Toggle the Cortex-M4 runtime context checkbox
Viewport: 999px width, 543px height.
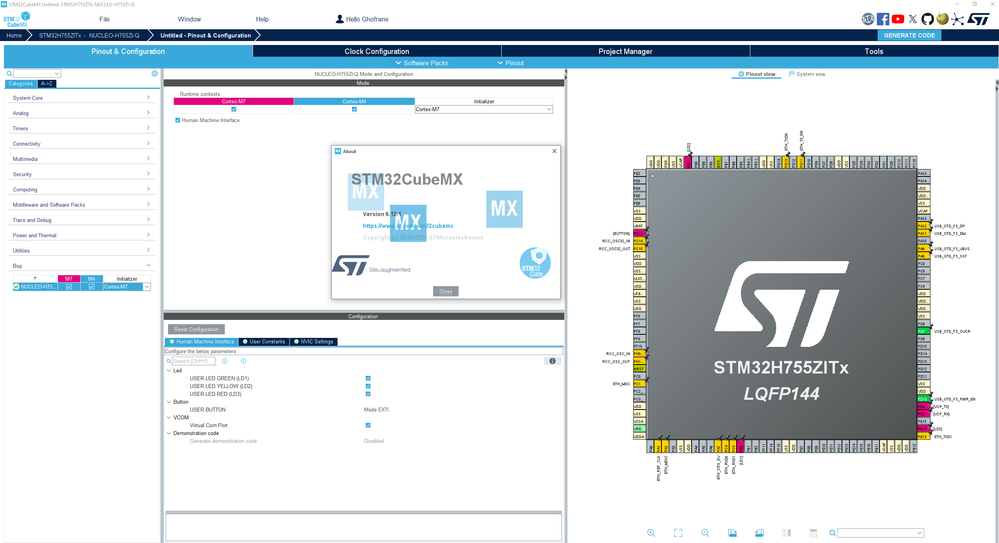(x=354, y=109)
